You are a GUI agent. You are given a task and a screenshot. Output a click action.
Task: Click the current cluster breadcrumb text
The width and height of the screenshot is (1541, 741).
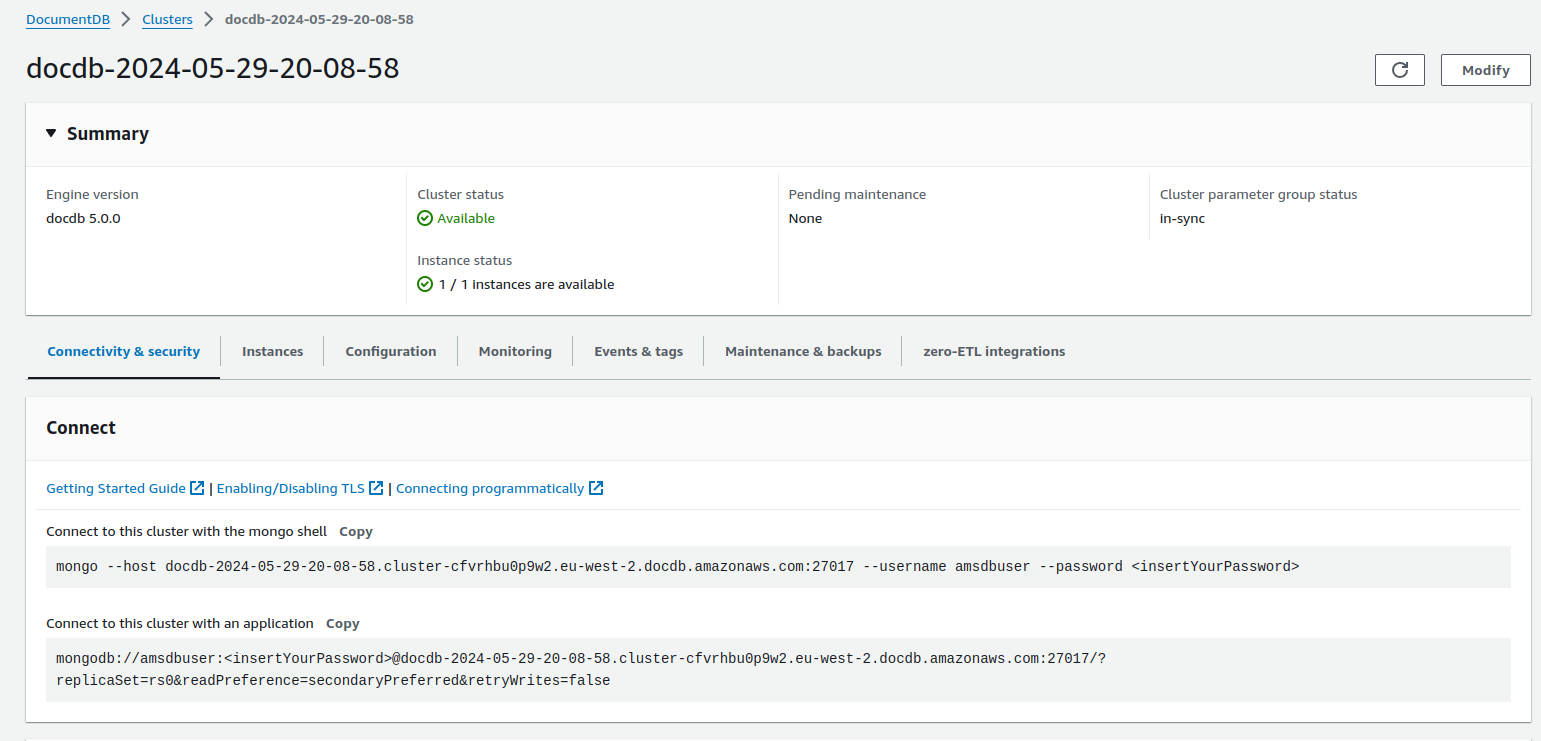click(x=319, y=19)
